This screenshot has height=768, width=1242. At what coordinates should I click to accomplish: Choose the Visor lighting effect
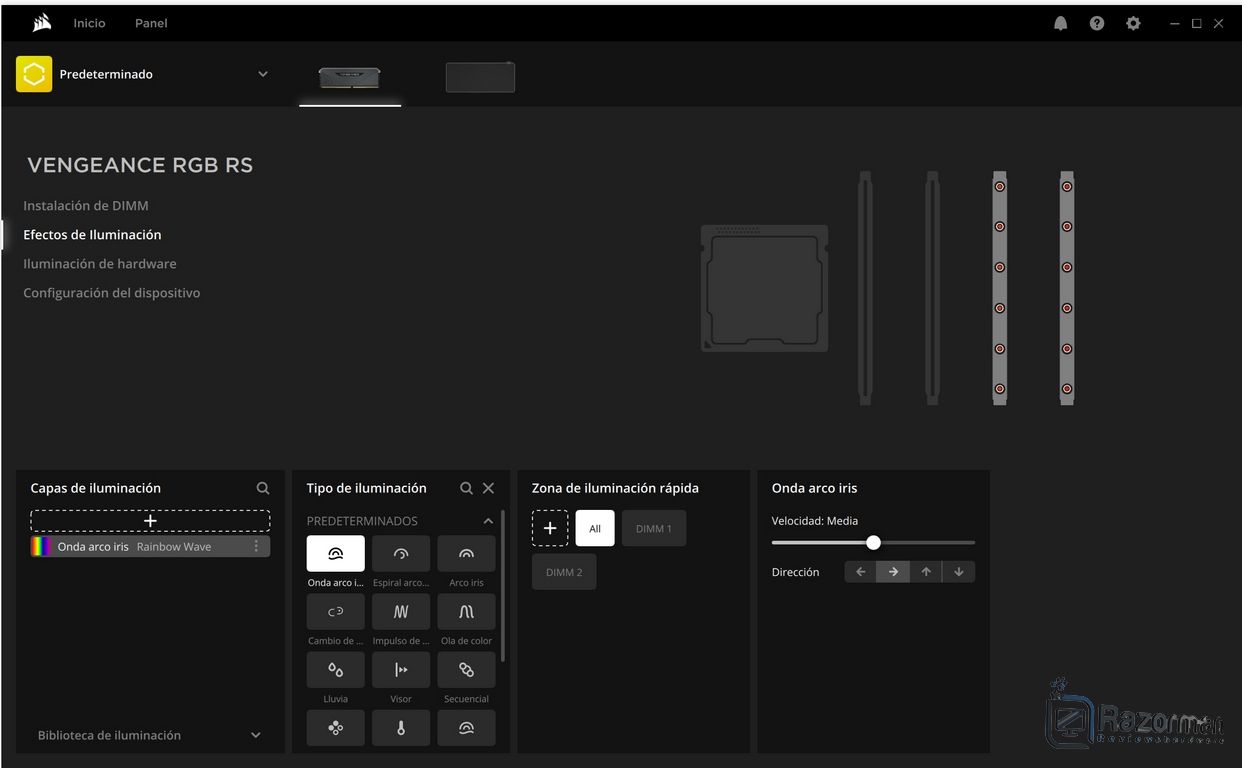point(401,670)
